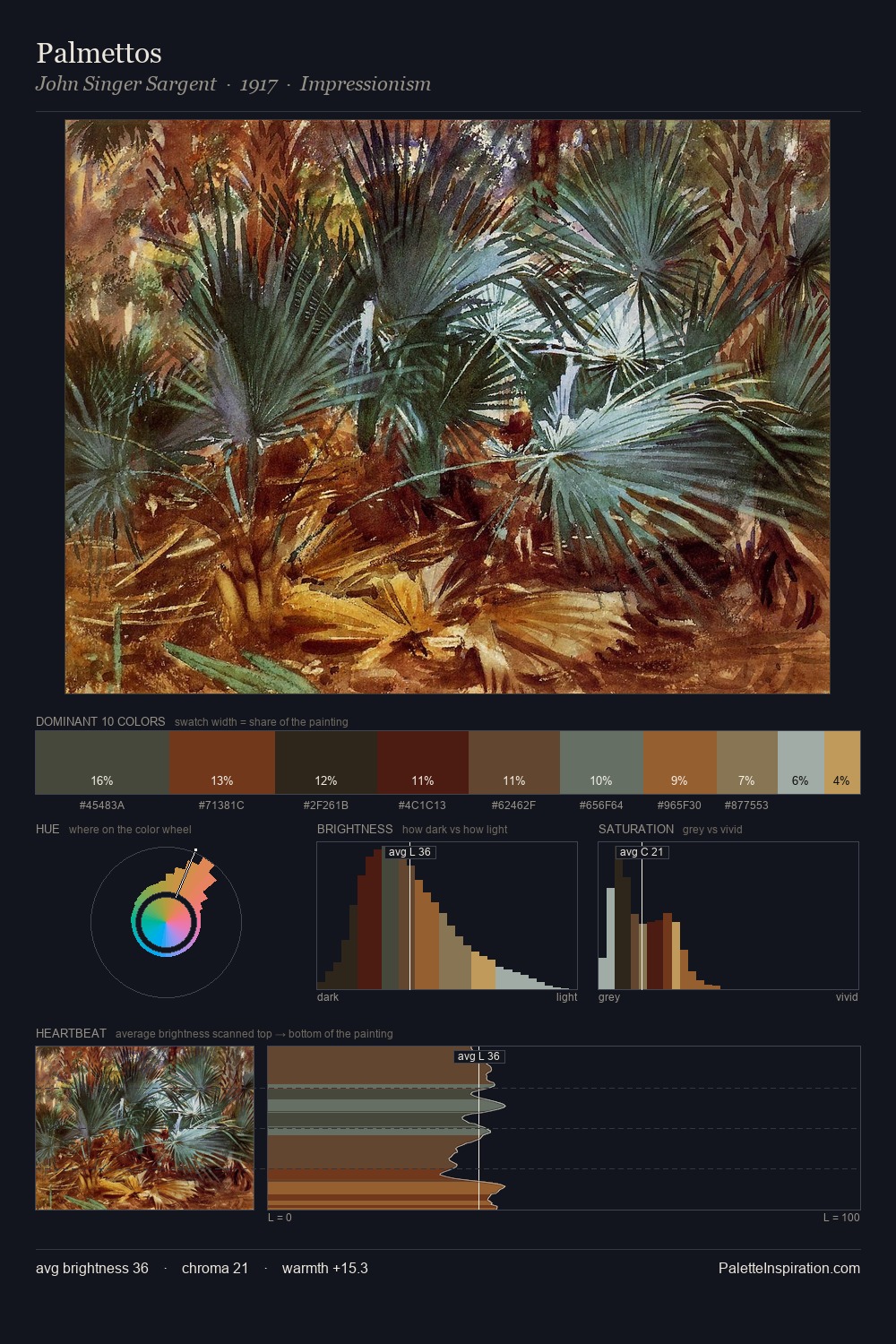Click the 'L = 0' axis label
This screenshot has height=1344, width=896.
(280, 1218)
